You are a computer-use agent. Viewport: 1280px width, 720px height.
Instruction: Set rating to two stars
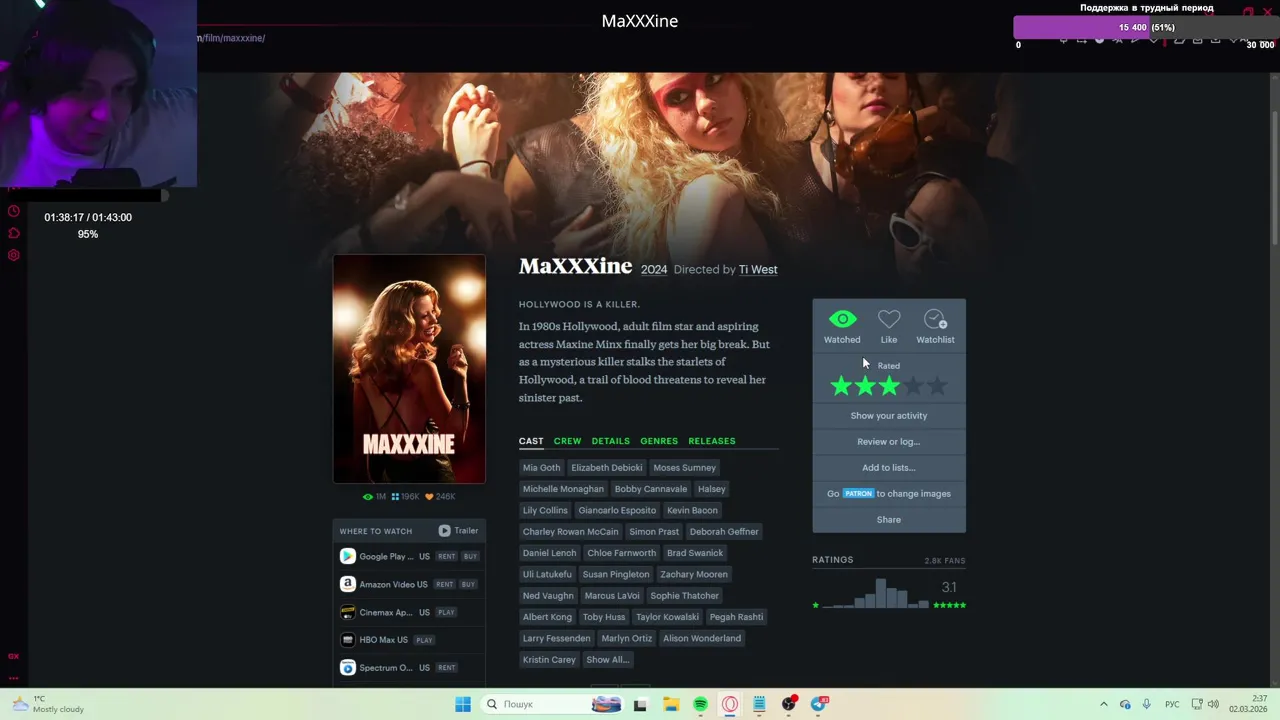[x=865, y=386]
